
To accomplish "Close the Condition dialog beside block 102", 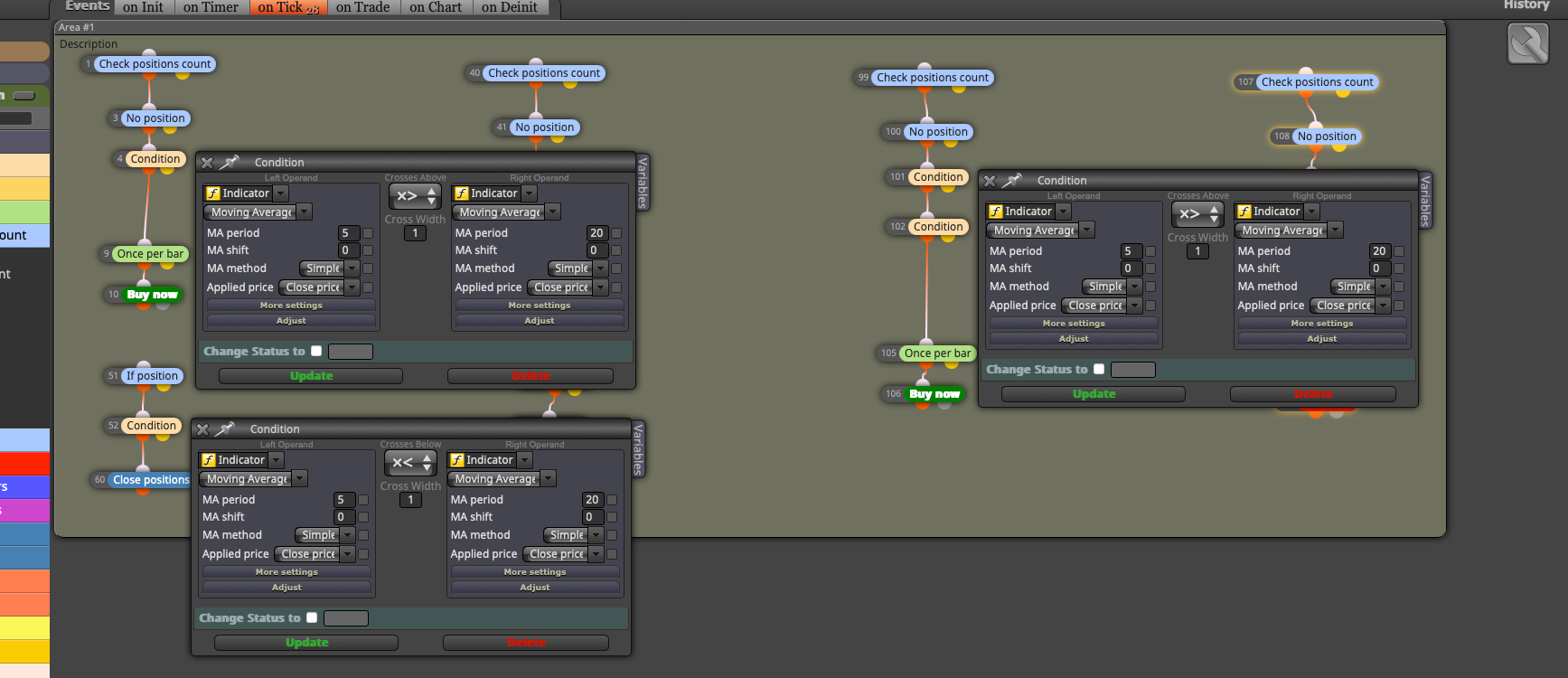I will click(990, 181).
